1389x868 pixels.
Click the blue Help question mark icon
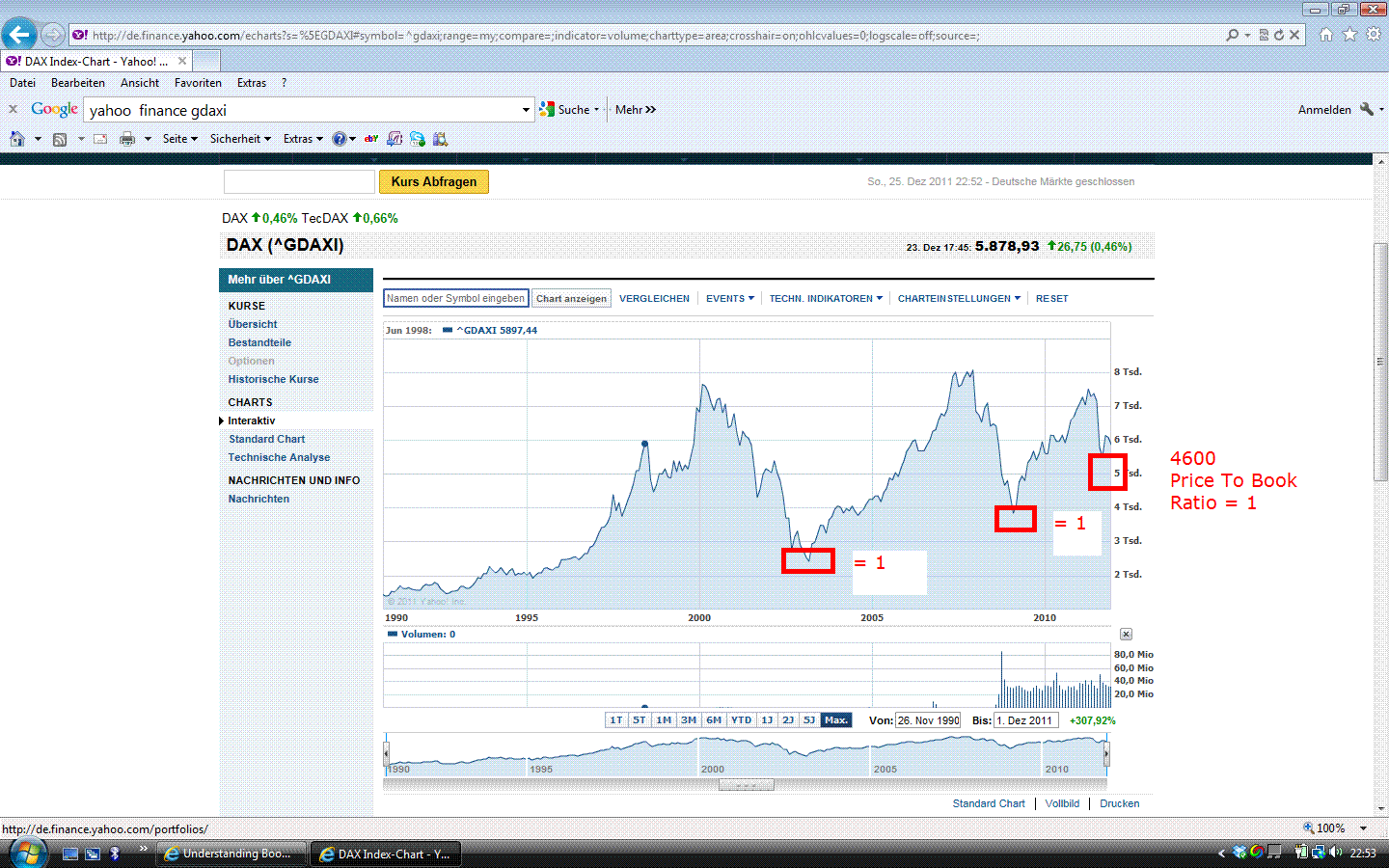340,139
